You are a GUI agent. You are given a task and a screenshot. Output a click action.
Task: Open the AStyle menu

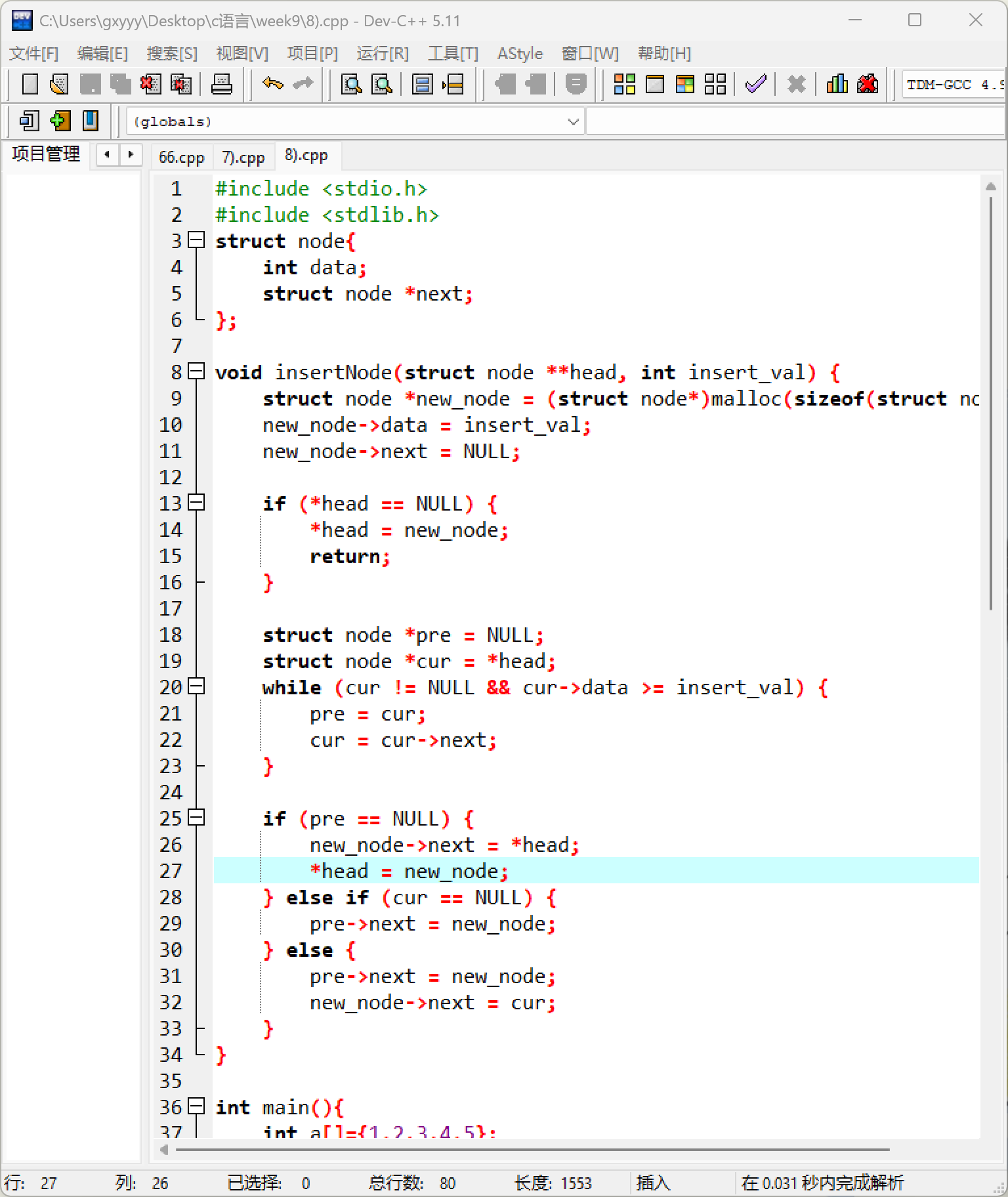tap(520, 53)
